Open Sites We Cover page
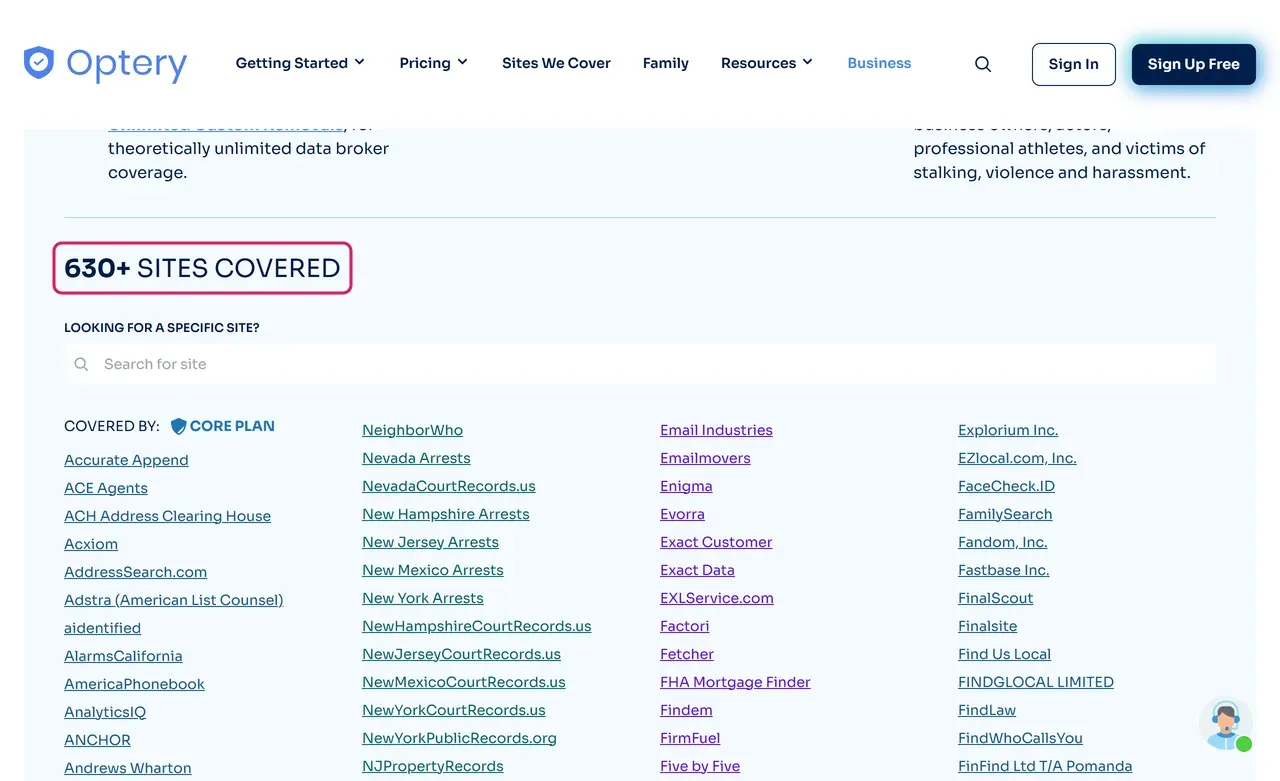 pyautogui.click(x=556, y=63)
